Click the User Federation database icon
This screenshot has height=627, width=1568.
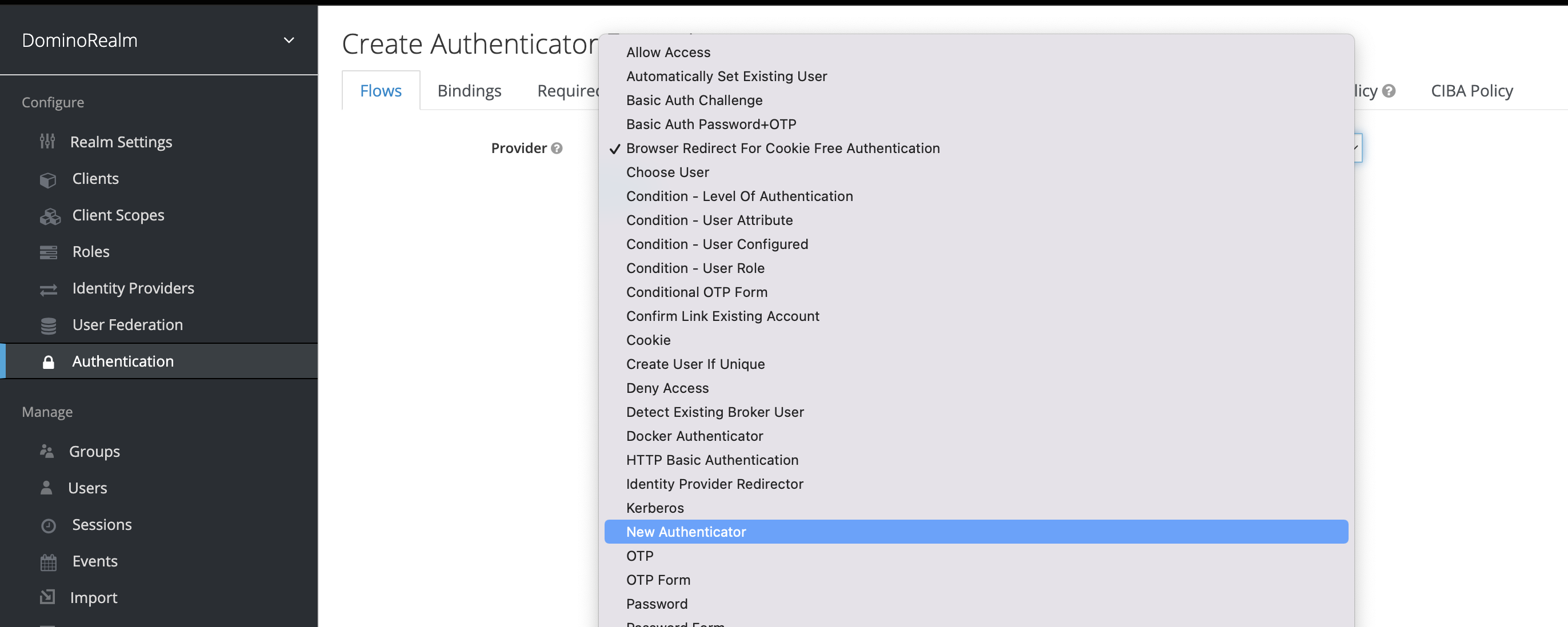(49, 325)
